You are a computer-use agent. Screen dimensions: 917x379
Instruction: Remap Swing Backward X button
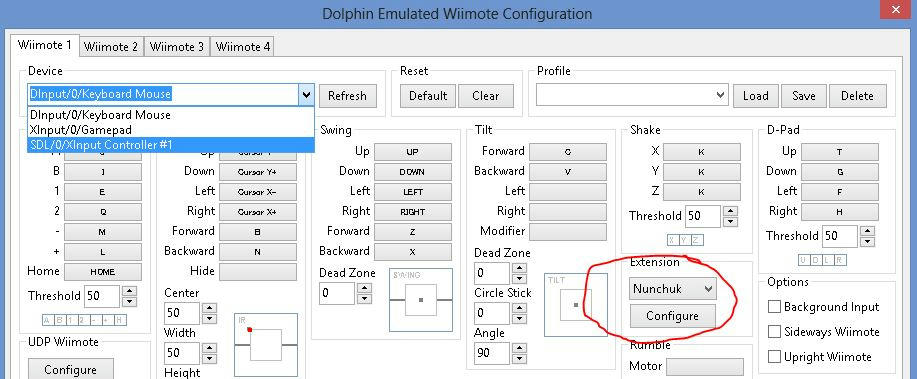pyautogui.click(x=413, y=251)
